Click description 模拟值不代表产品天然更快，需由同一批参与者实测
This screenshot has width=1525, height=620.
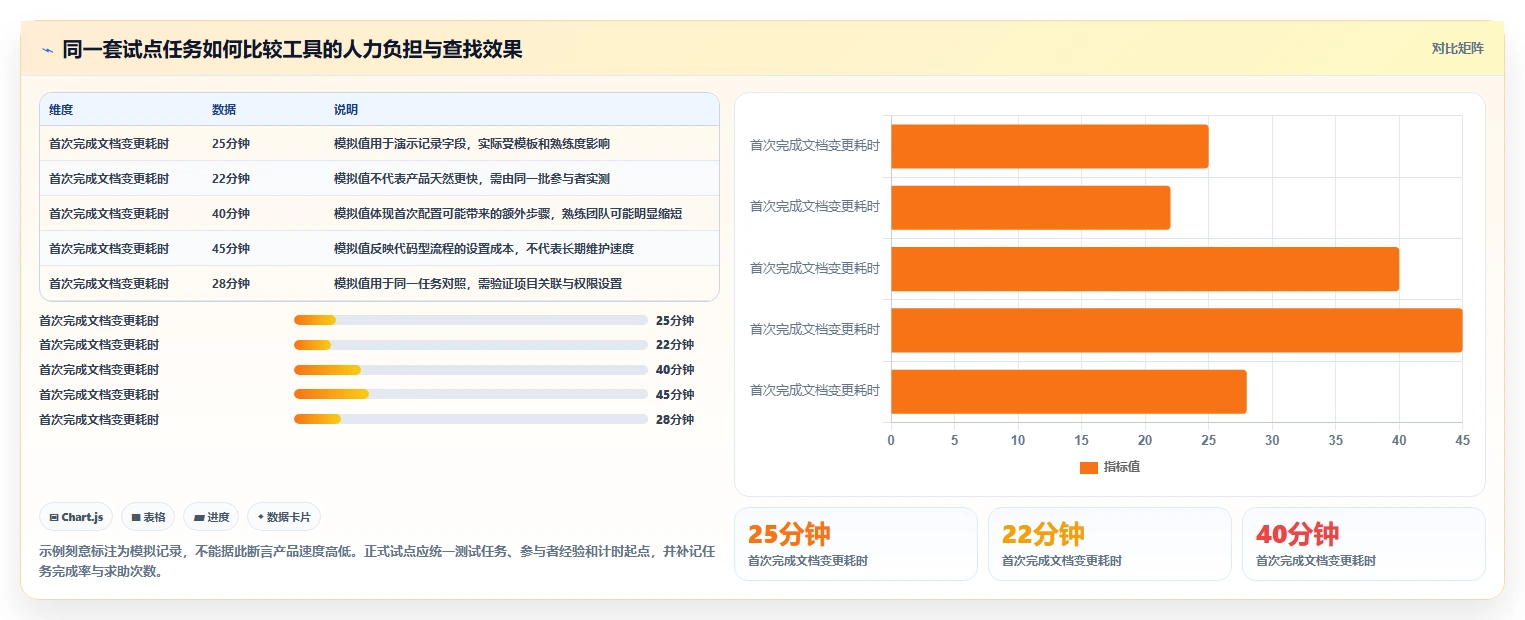pos(472,179)
